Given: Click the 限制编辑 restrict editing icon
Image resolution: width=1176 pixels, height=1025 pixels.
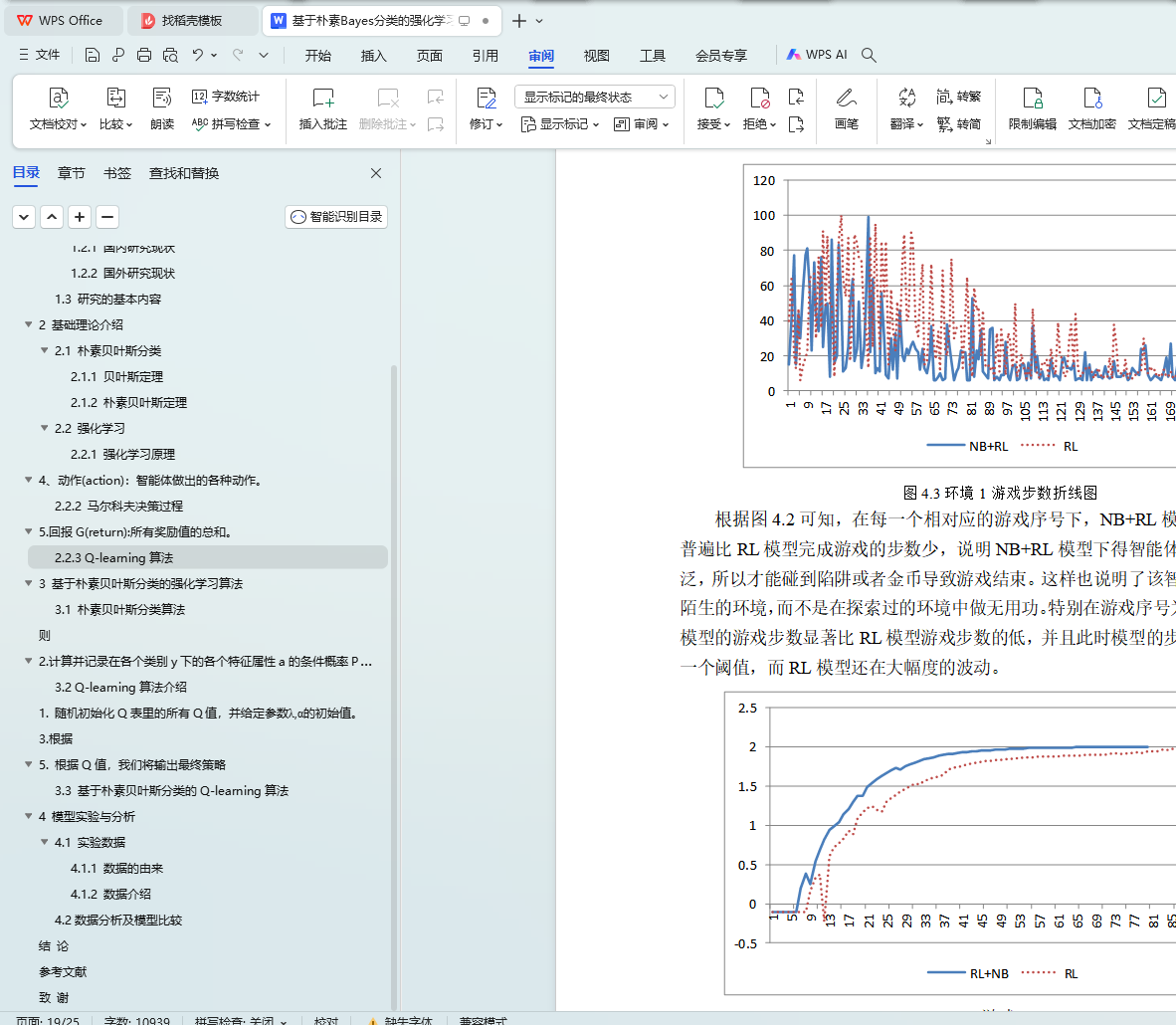Looking at the screenshot, I should 1032,108.
